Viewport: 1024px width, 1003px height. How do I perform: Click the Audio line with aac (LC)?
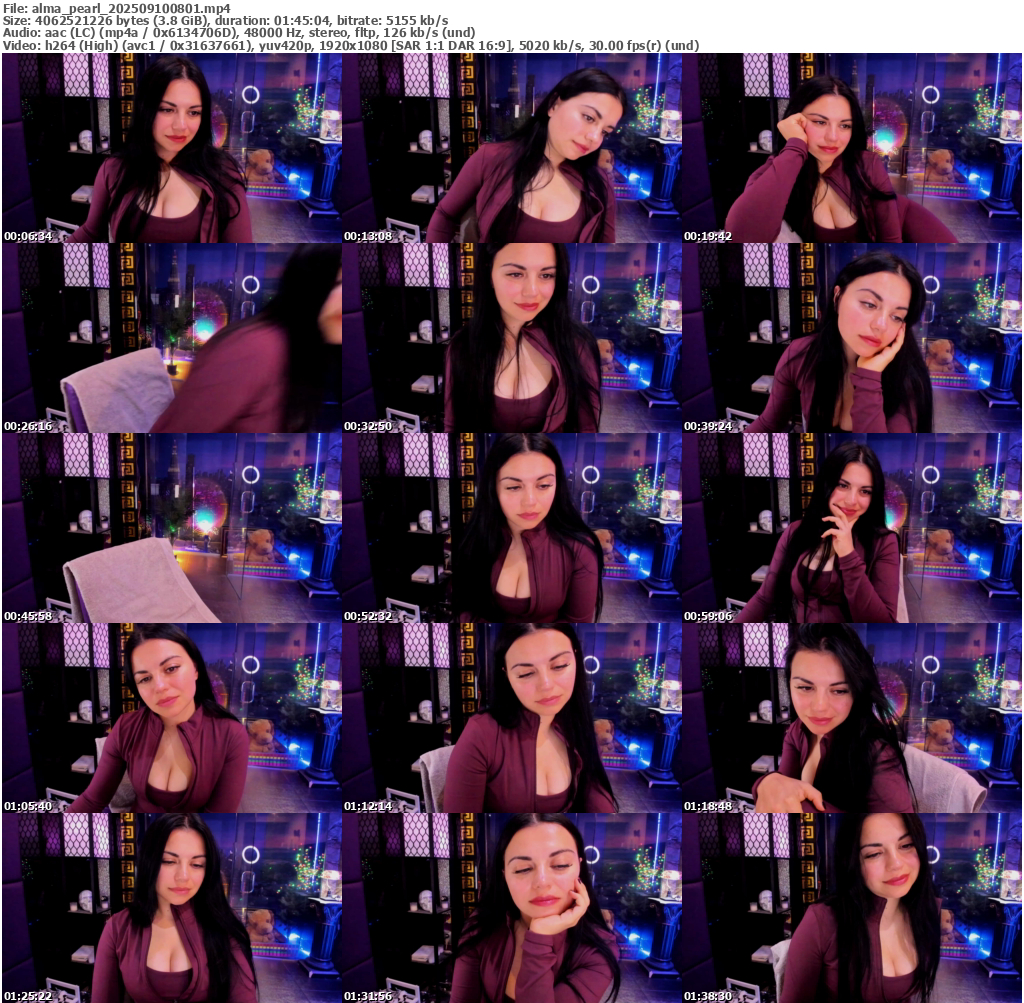pyautogui.click(x=238, y=33)
